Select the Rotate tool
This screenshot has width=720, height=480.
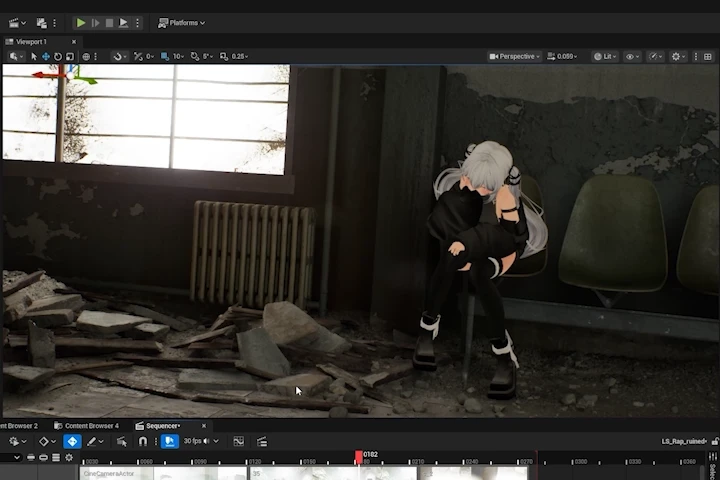pyautogui.click(x=58, y=56)
